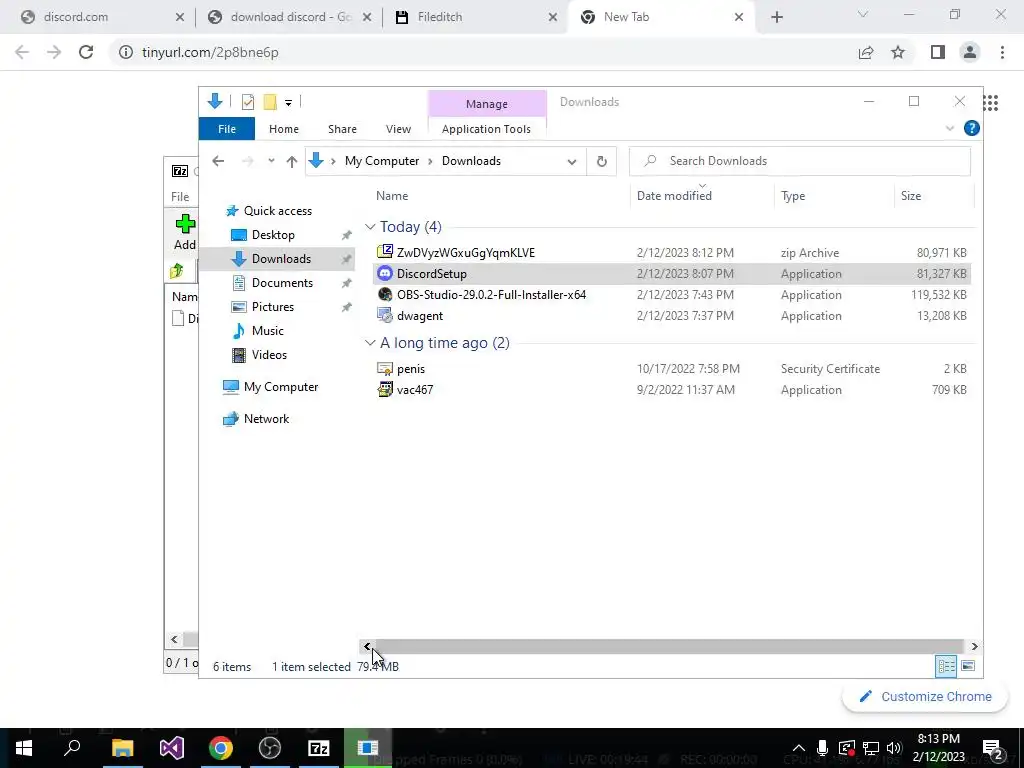Open 7-Zip from the taskbar

click(x=319, y=748)
